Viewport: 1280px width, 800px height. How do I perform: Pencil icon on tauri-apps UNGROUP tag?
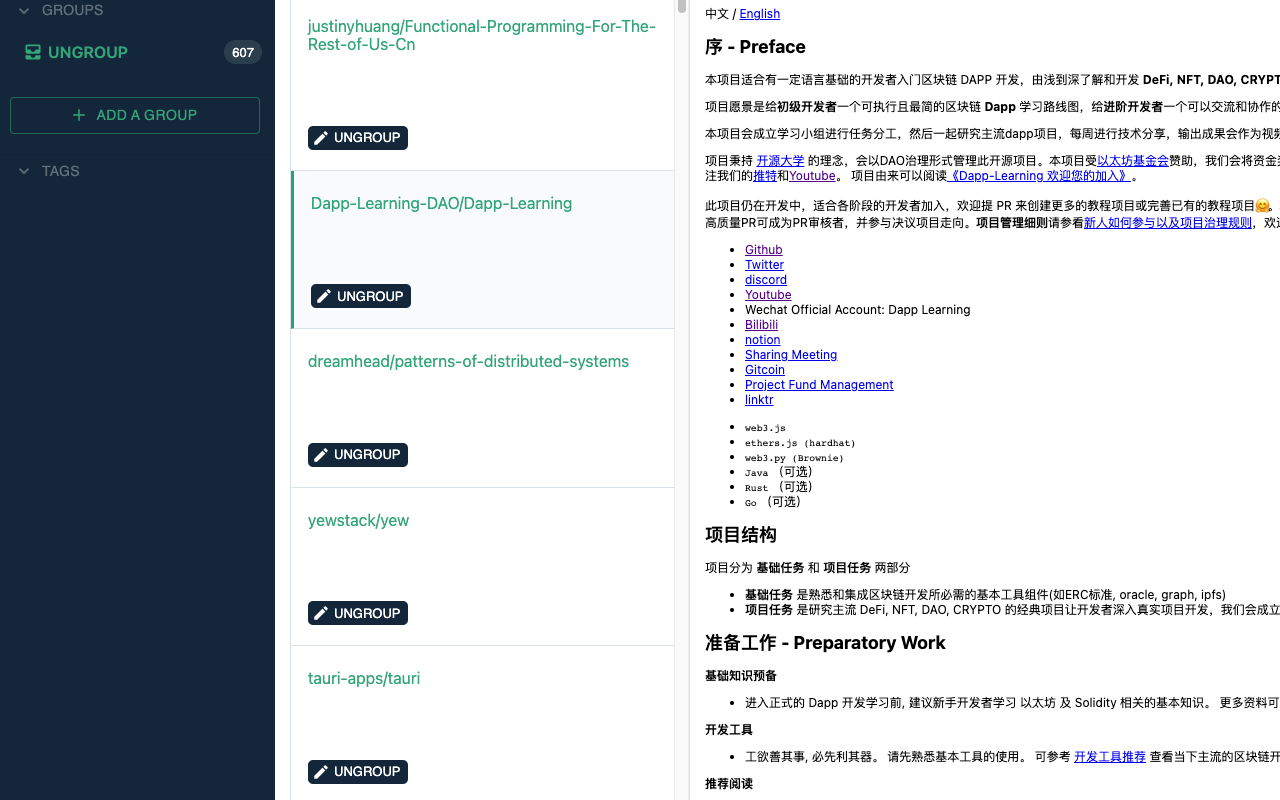tap(320, 772)
